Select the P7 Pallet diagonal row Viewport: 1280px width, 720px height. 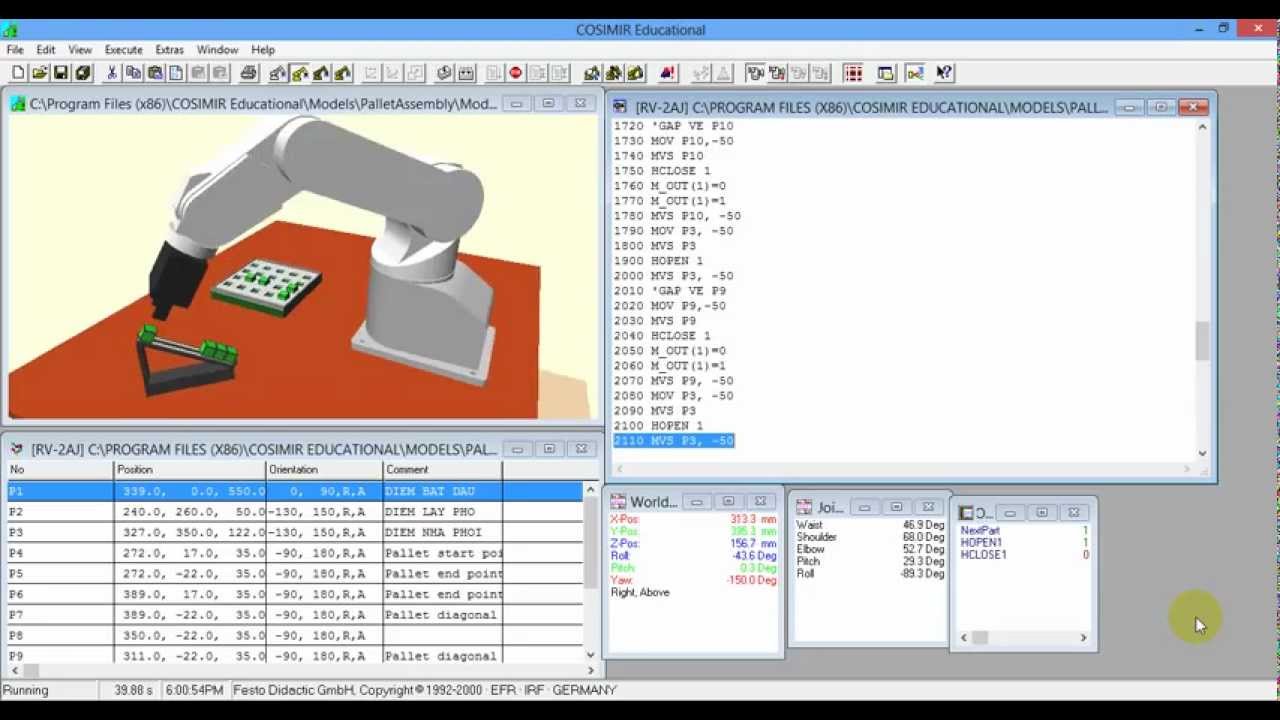click(x=295, y=614)
